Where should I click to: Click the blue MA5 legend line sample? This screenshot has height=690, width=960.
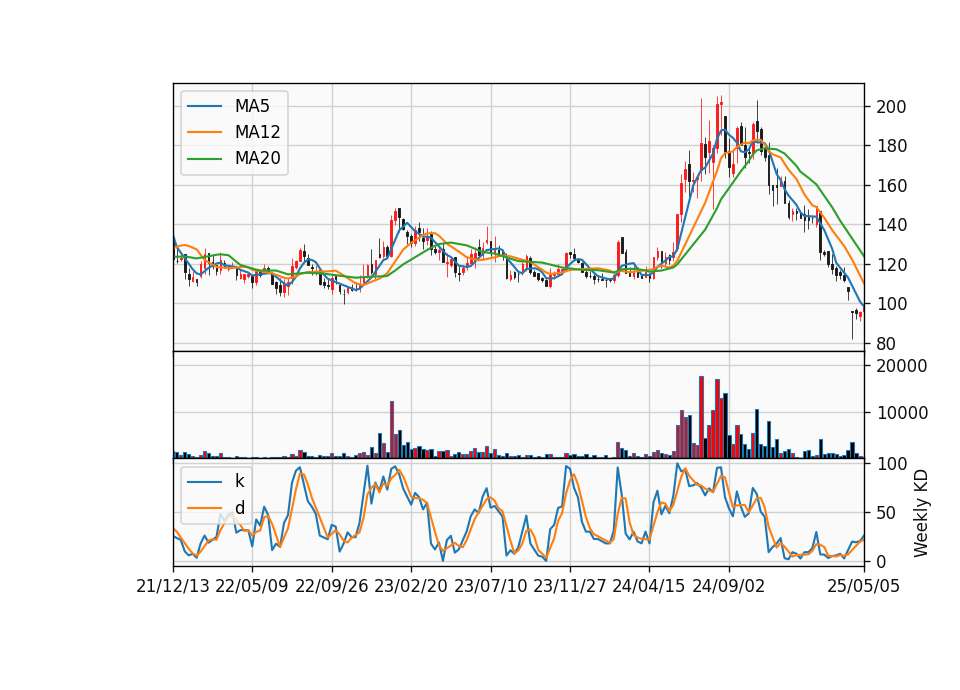(204, 107)
